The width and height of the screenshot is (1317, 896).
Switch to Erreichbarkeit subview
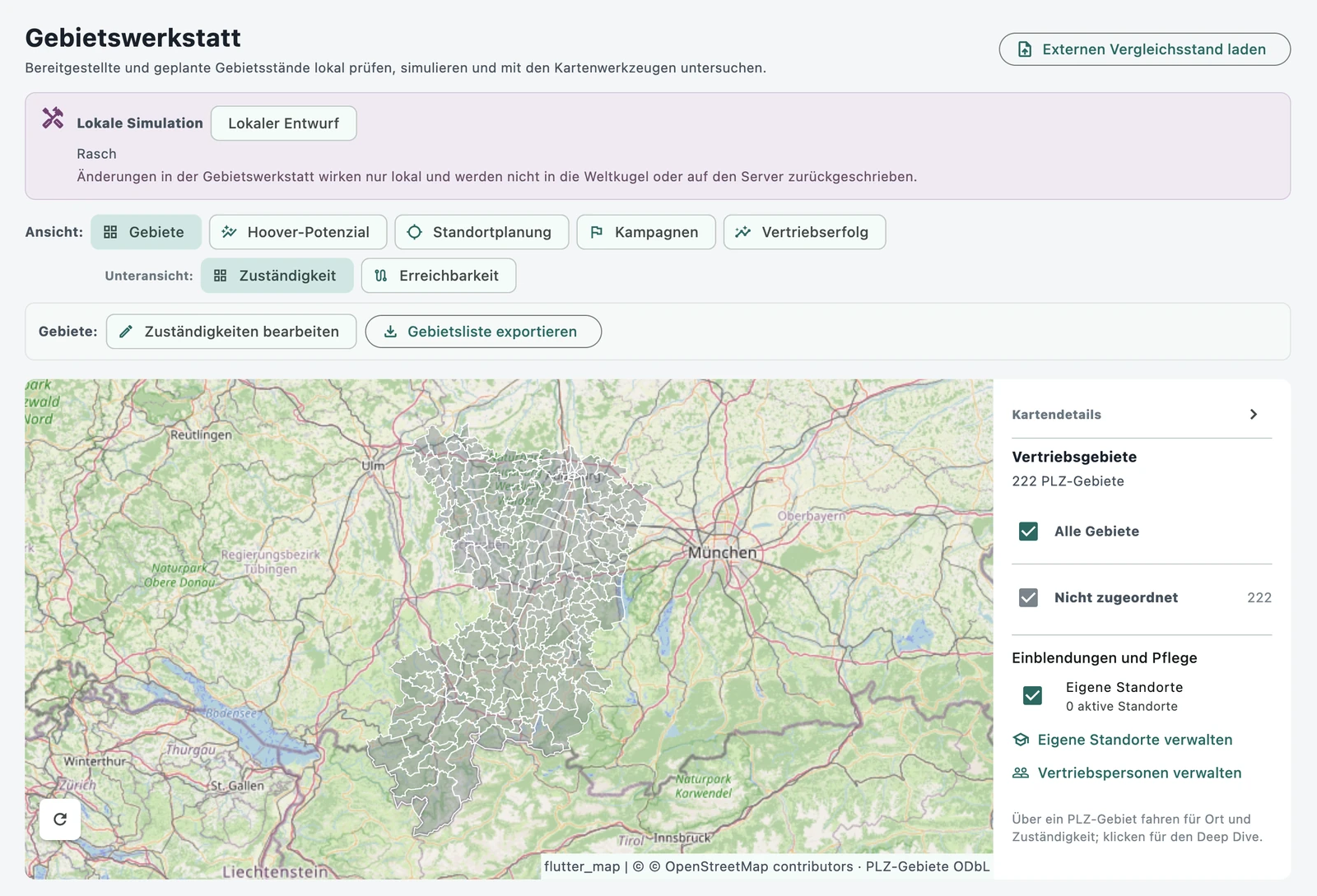[x=439, y=276]
